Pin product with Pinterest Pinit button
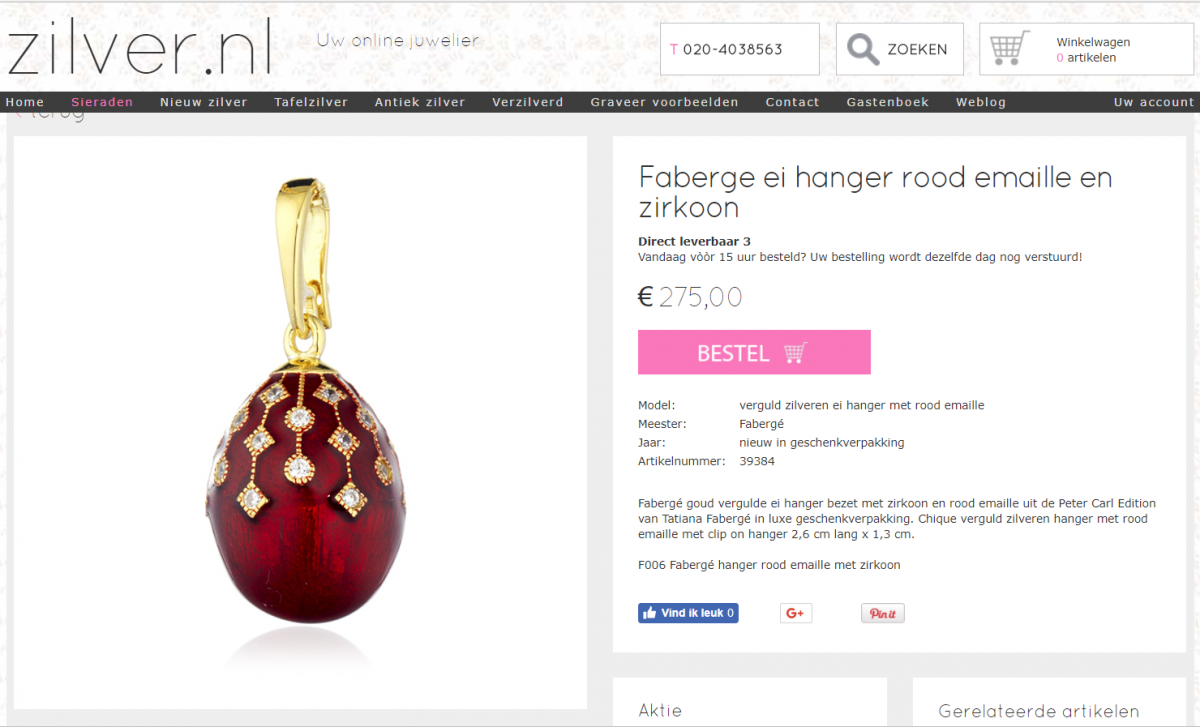 (883, 613)
